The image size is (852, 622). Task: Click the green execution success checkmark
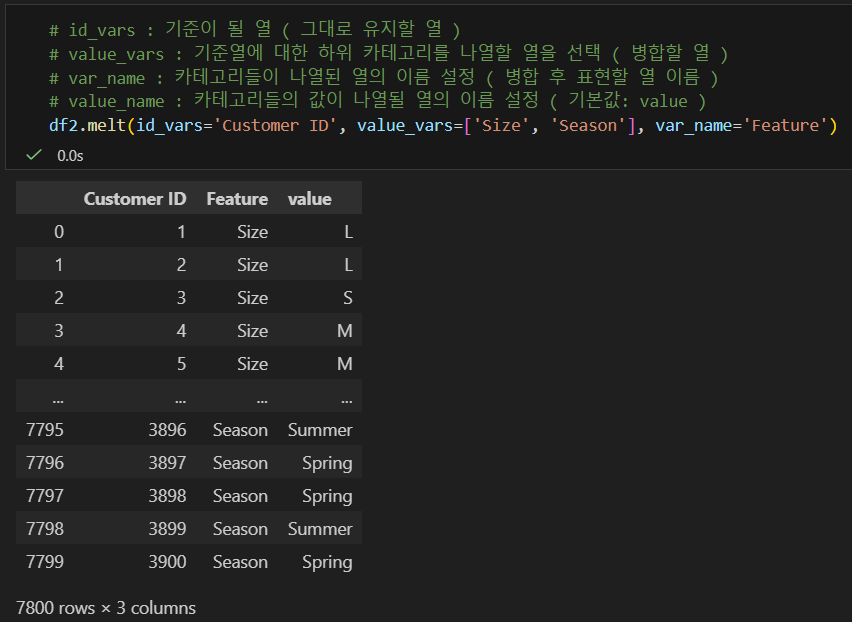point(34,155)
